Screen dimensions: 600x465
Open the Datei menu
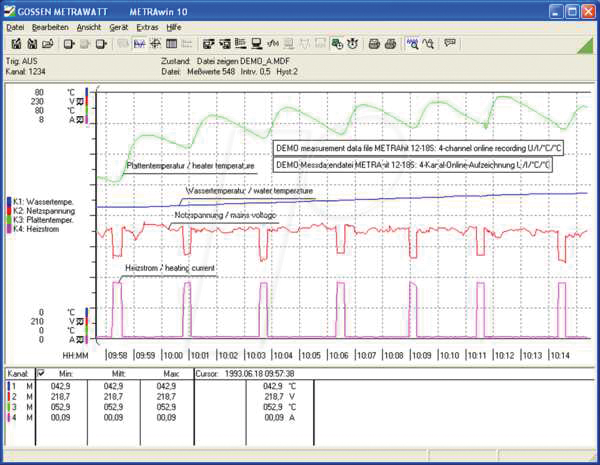click(x=15, y=28)
